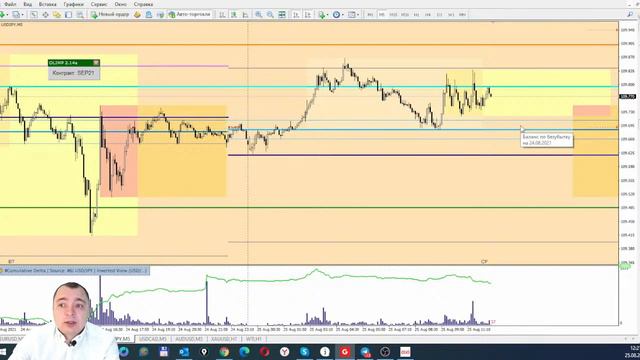
Task: Click the Templates toolbar icon
Action: (351, 15)
